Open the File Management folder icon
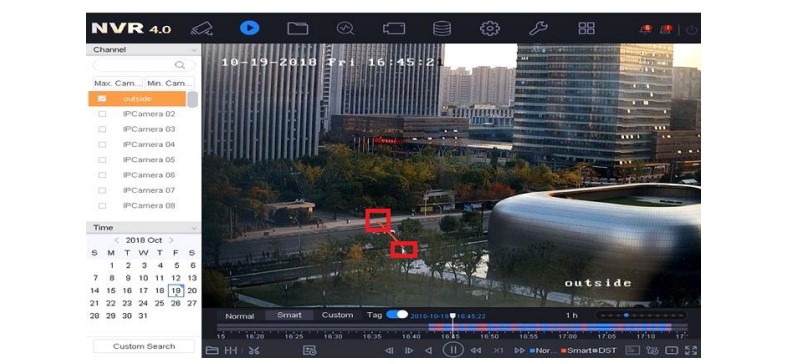Image resolution: width=811 pixels, height=364 pixels. coord(297,28)
